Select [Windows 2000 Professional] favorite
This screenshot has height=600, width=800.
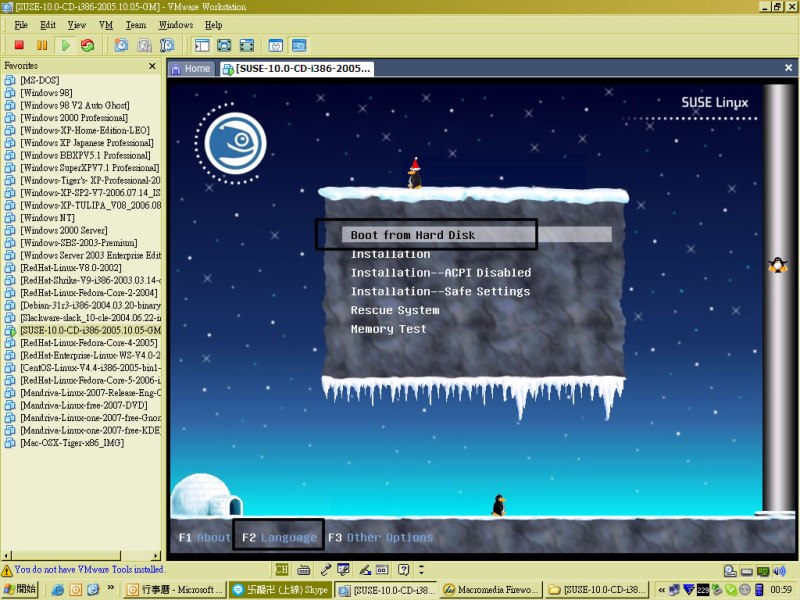coord(73,118)
